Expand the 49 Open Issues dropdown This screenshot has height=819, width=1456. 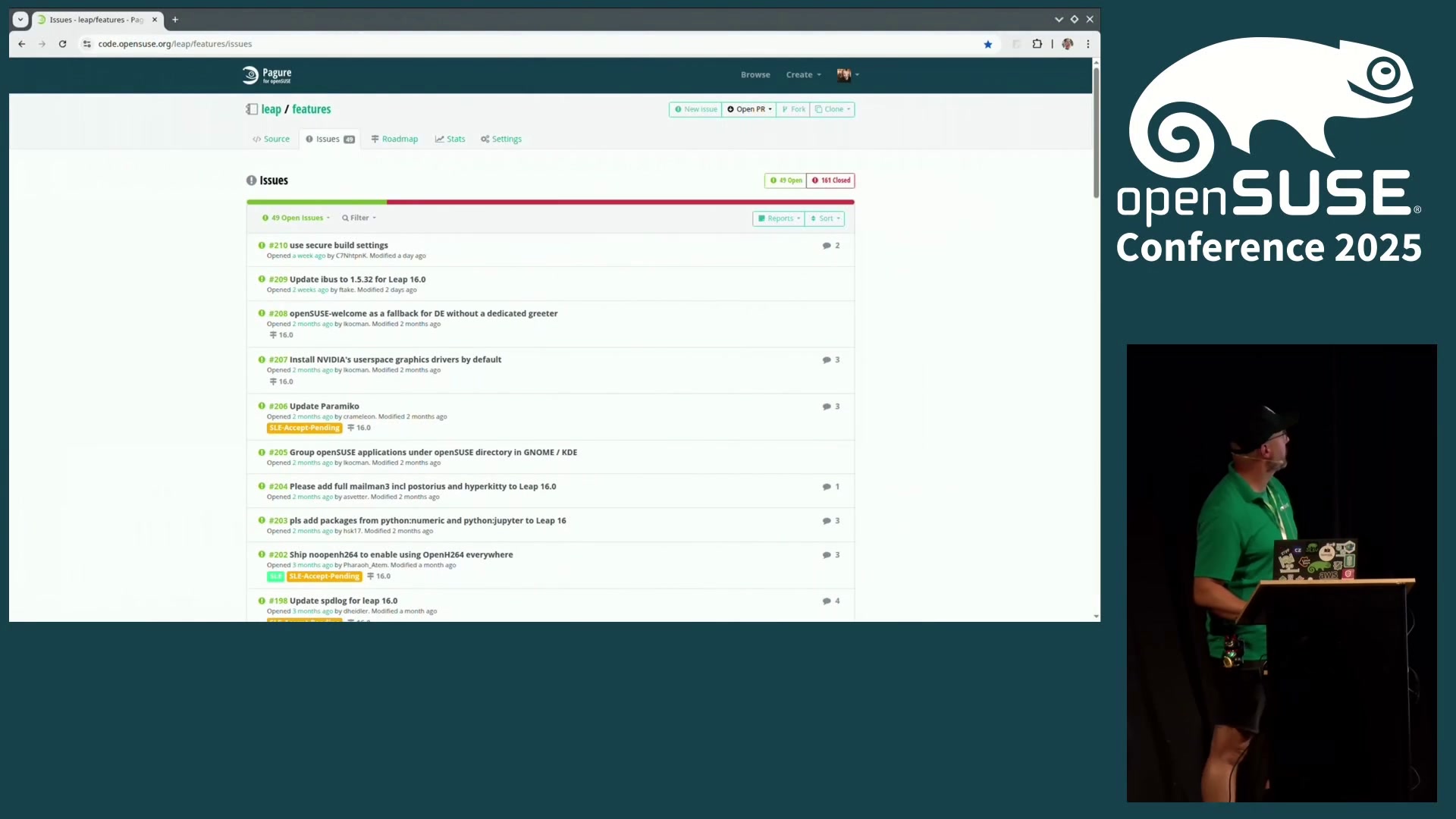pyautogui.click(x=296, y=218)
